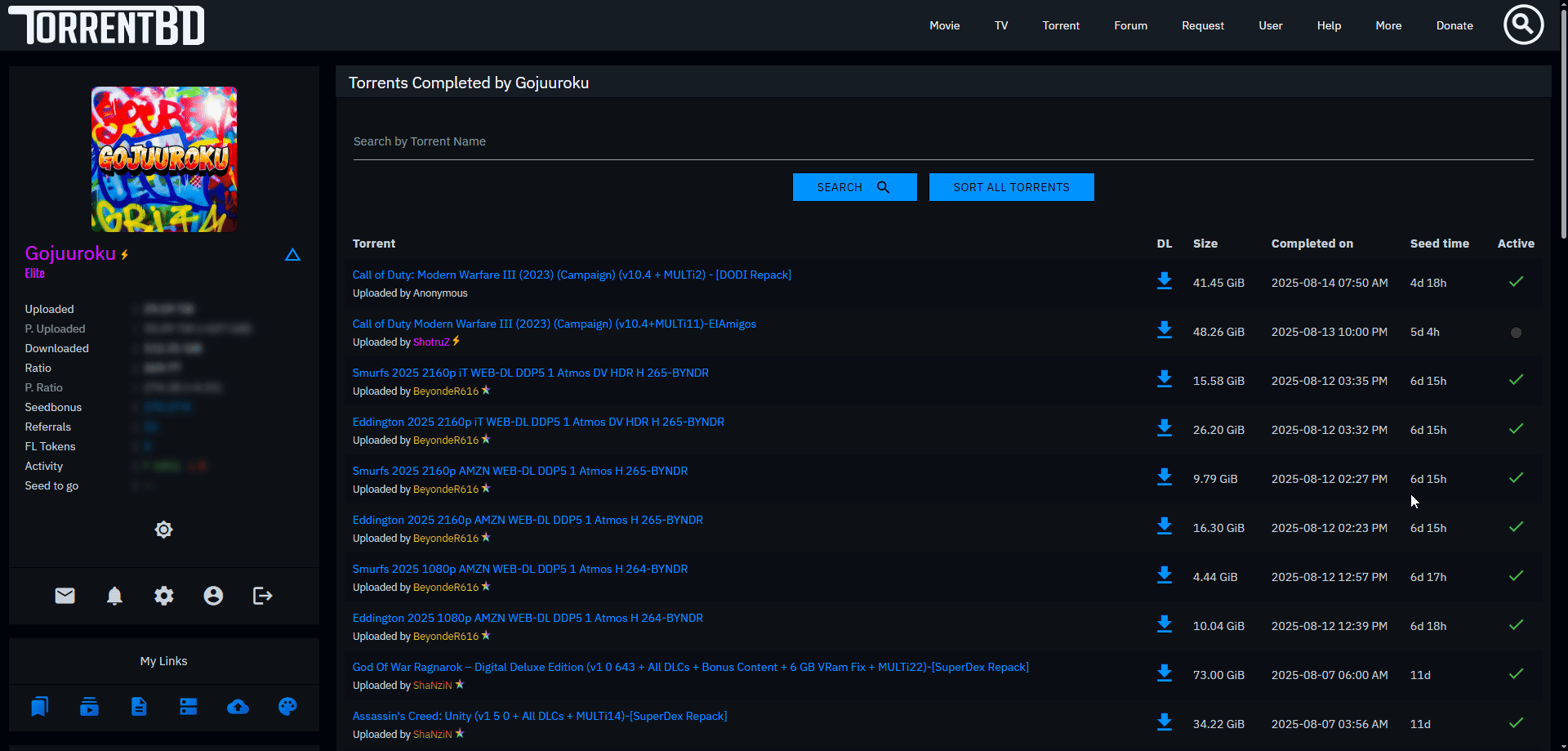Open Smurfs 2025 1080p AMZN torrent link
The height and width of the screenshot is (751, 1568).
[x=519, y=569]
